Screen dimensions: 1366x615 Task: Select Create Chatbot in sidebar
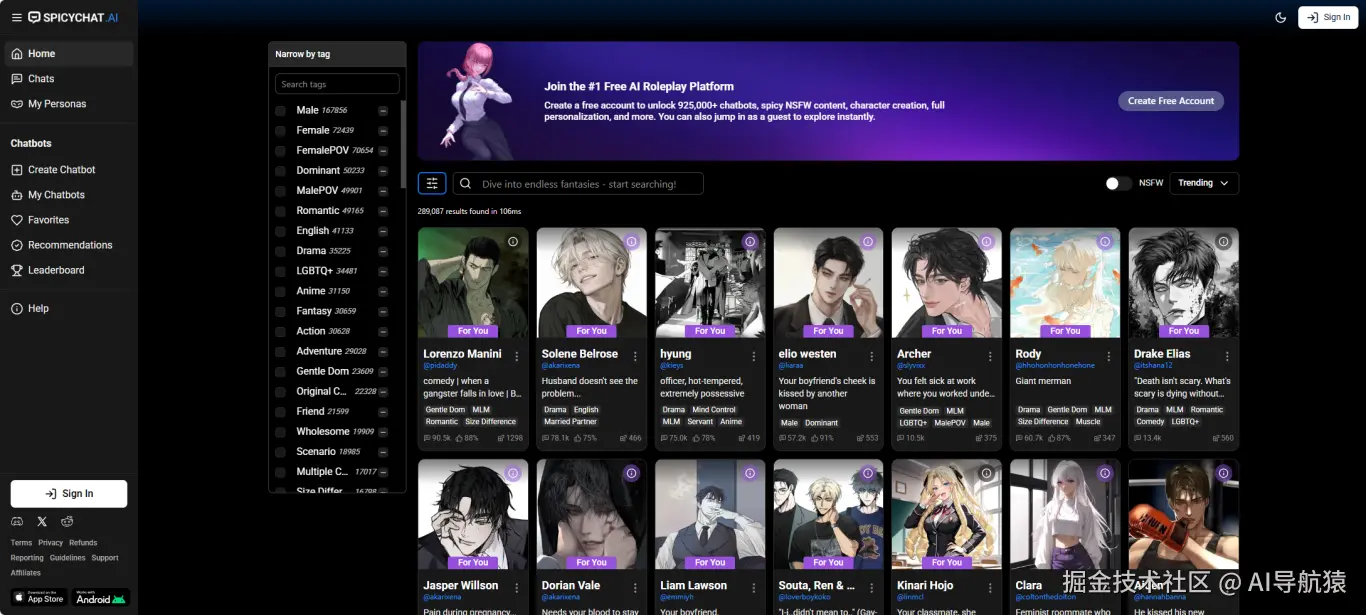click(69, 170)
